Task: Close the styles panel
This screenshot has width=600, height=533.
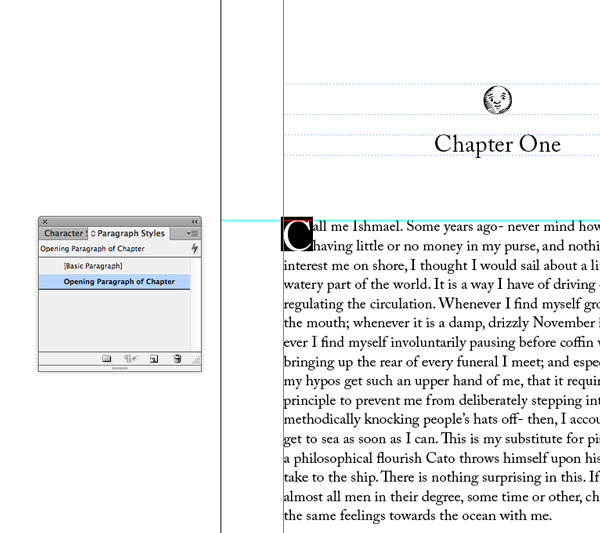Action: [45, 222]
